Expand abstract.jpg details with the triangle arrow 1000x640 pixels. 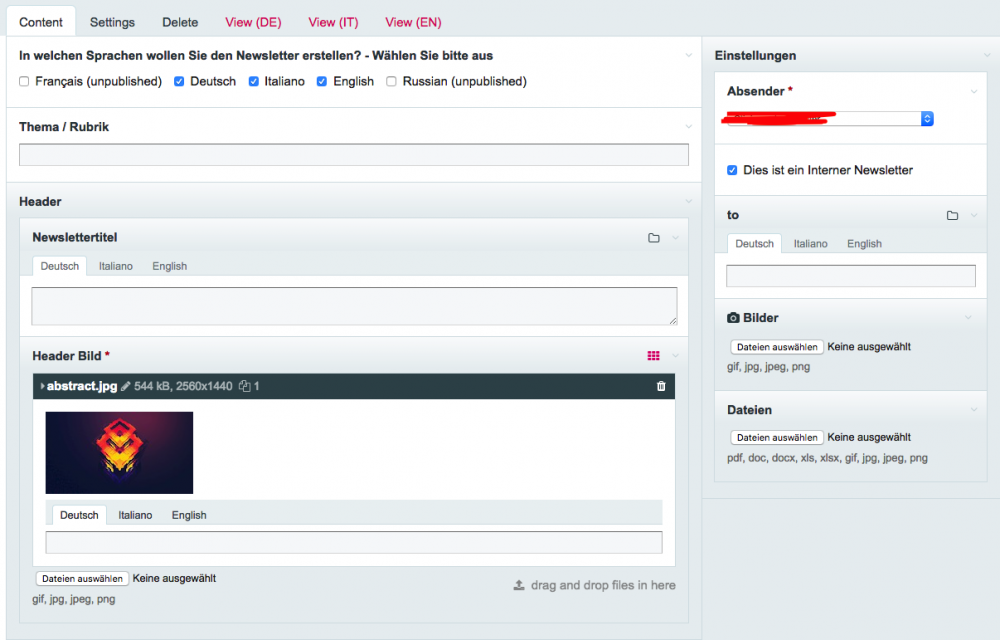coord(42,386)
